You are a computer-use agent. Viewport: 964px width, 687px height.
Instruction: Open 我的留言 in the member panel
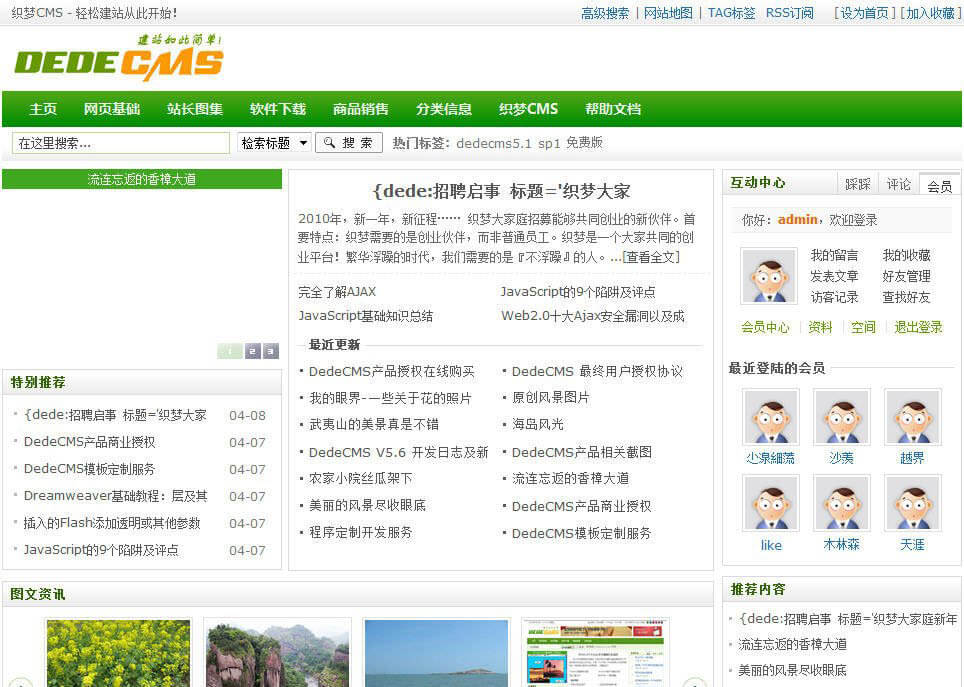click(x=834, y=255)
